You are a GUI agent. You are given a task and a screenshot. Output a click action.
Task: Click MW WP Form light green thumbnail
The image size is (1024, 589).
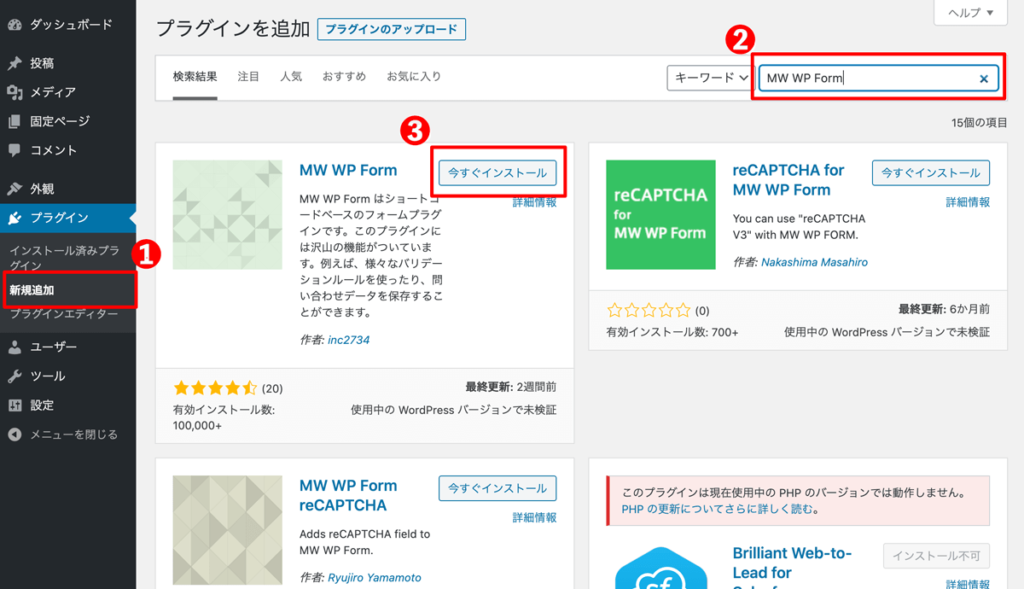click(227, 215)
